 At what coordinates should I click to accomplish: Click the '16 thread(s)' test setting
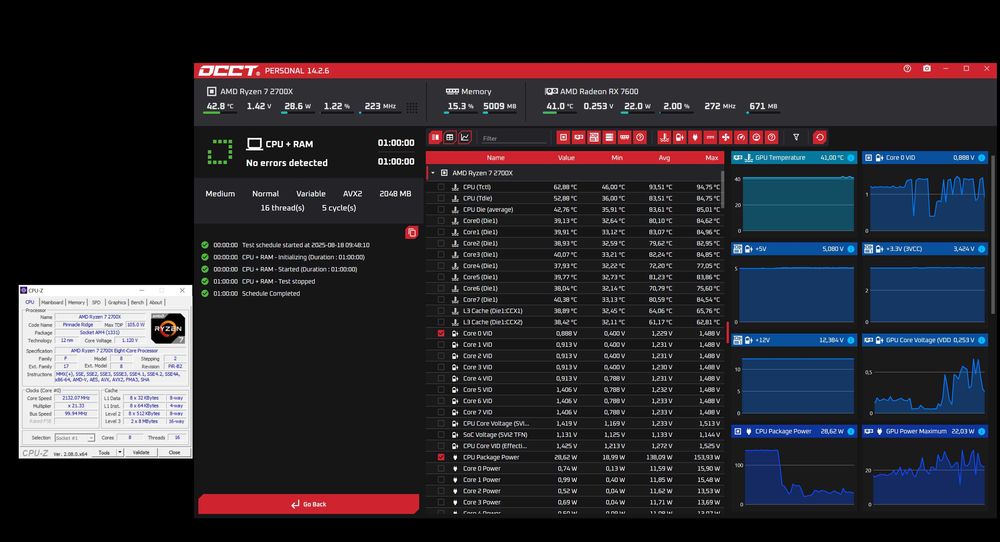coord(283,208)
